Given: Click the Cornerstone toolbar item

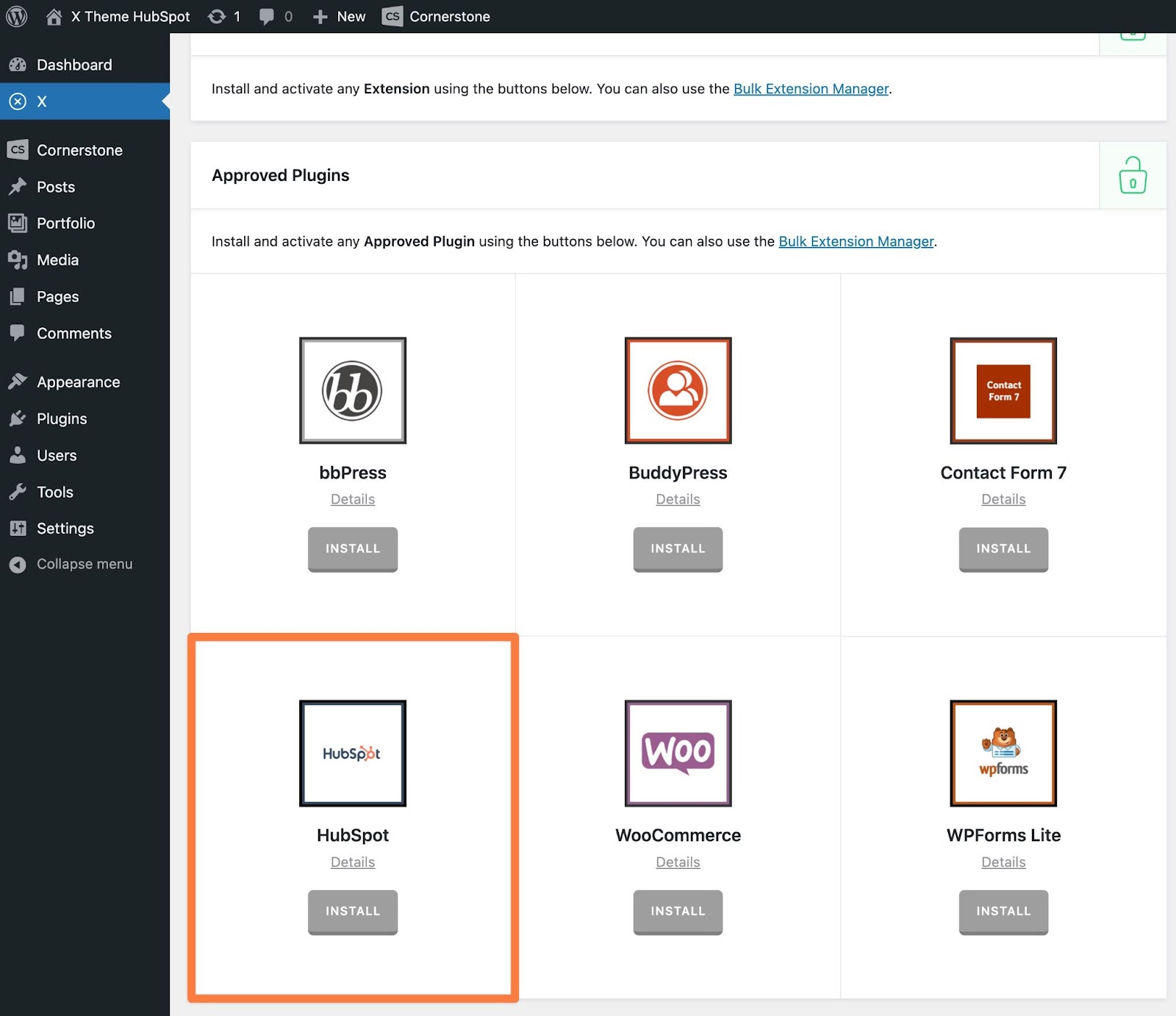Looking at the screenshot, I should (x=436, y=16).
